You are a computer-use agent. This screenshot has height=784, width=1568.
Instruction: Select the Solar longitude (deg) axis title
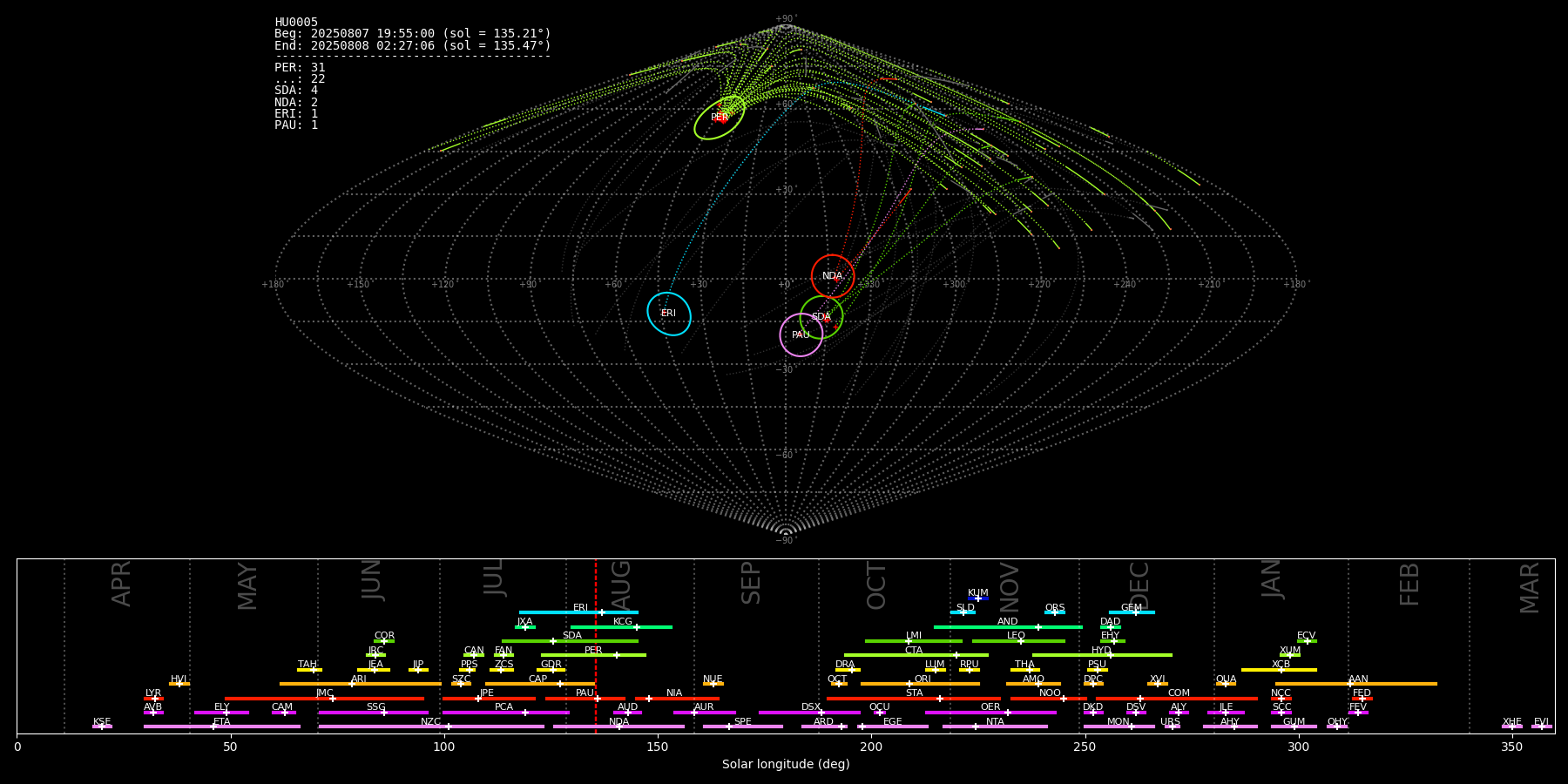pos(786,764)
